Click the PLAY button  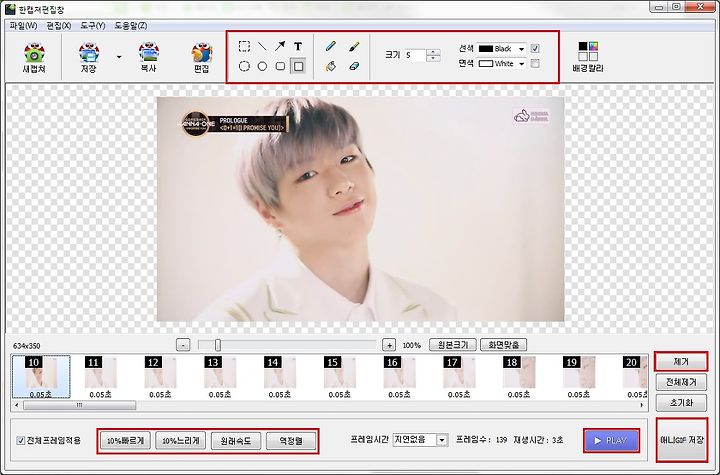[x=611, y=441]
